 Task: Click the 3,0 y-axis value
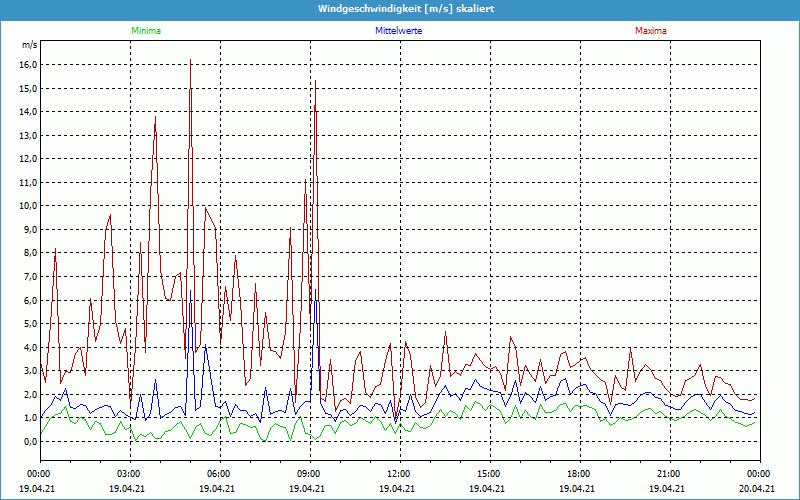(31, 371)
